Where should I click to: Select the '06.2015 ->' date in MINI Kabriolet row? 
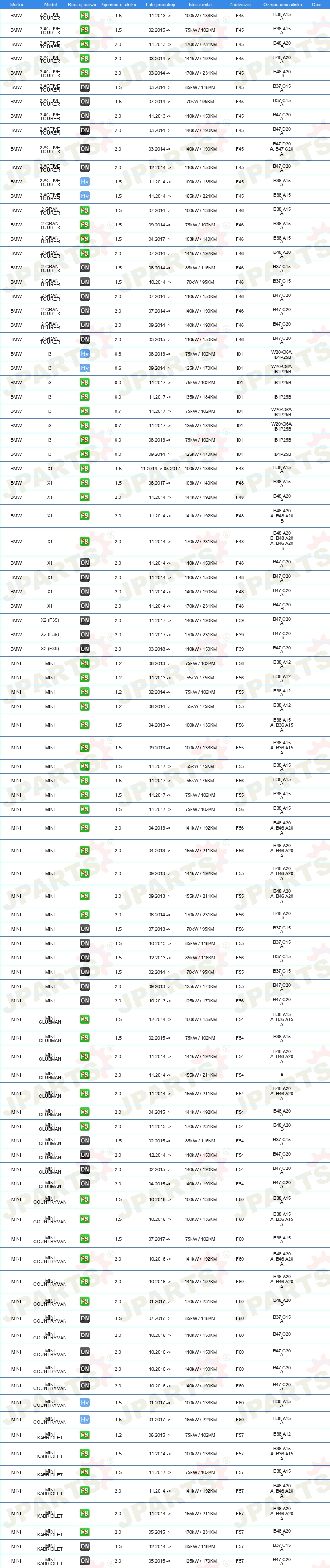pyautogui.click(x=160, y=1435)
